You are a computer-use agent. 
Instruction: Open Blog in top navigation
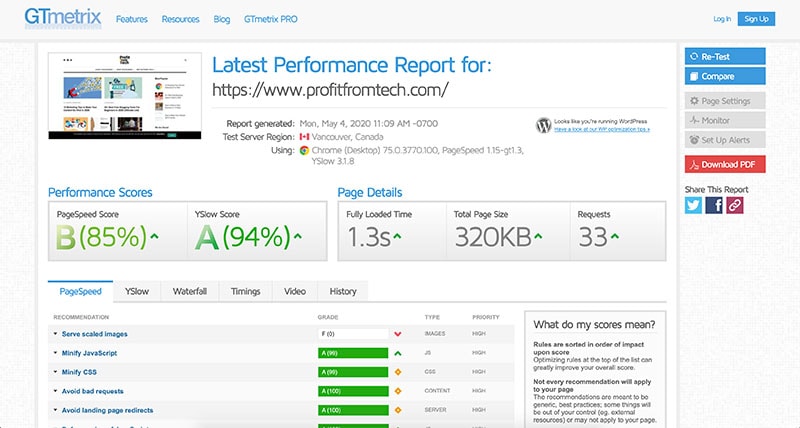pos(221,19)
